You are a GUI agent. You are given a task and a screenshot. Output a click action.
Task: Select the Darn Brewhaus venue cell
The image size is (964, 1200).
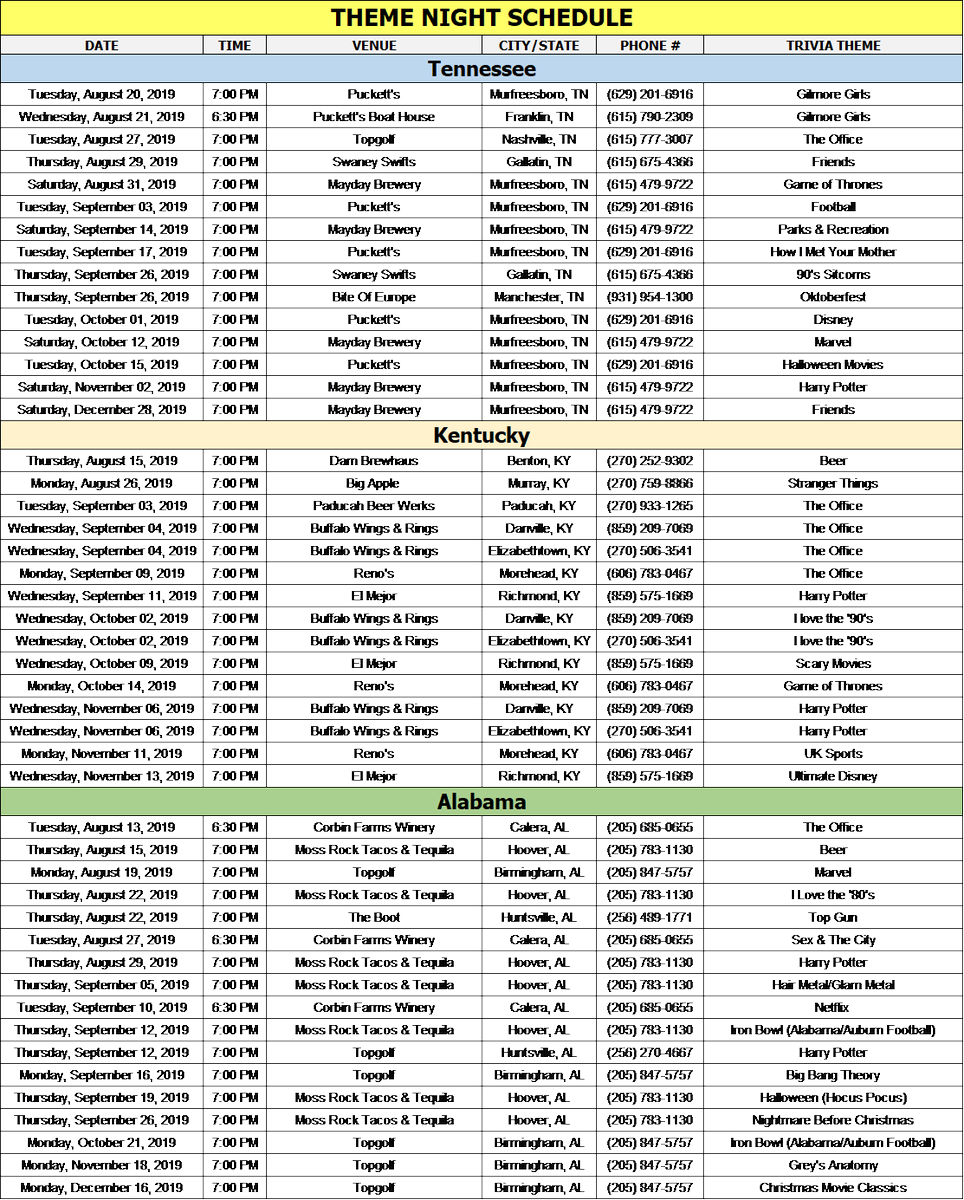[x=375, y=461]
